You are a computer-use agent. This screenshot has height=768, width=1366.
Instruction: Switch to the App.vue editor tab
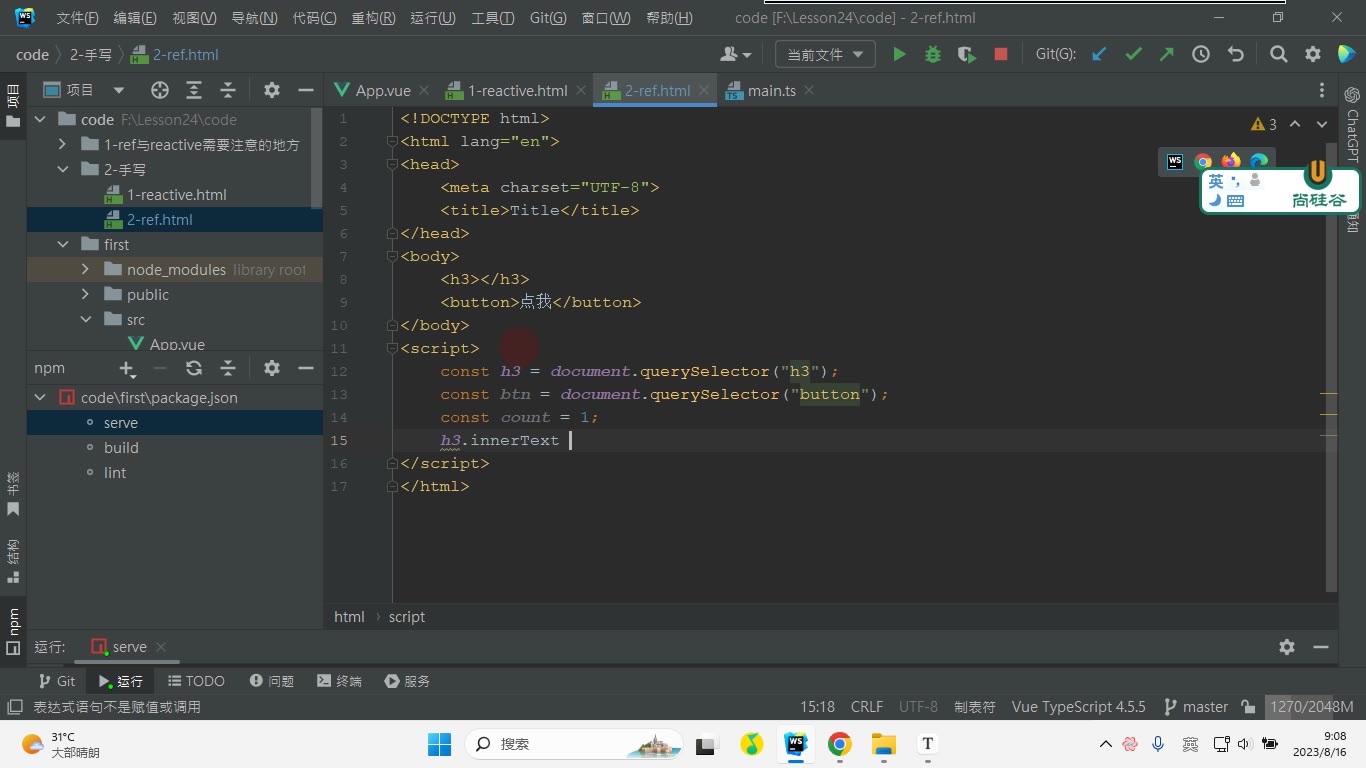[383, 90]
